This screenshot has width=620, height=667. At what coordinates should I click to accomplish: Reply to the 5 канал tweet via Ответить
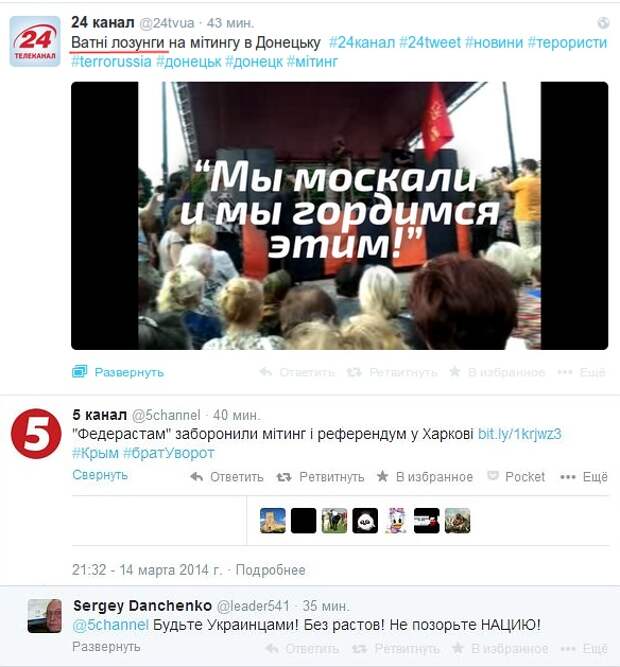pos(227,477)
